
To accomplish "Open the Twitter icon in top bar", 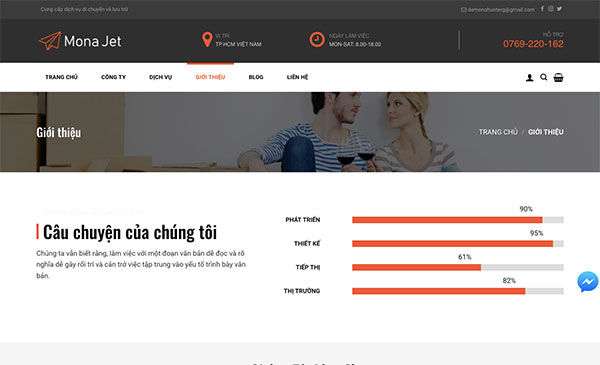I will click(x=559, y=9).
